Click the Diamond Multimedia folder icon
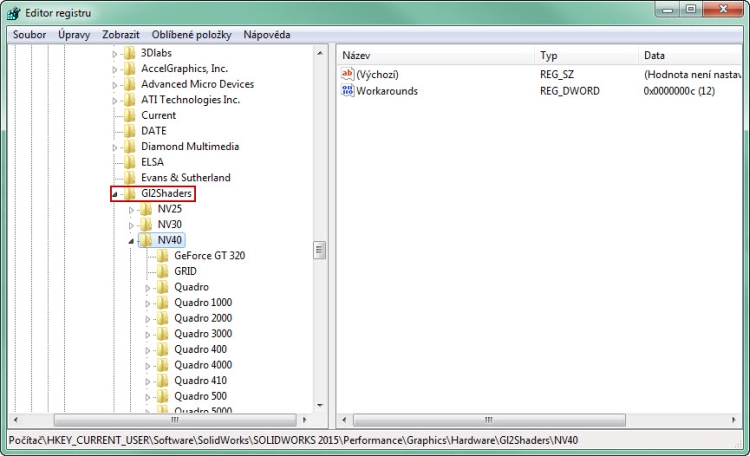This screenshot has width=750, height=456. tap(130, 146)
